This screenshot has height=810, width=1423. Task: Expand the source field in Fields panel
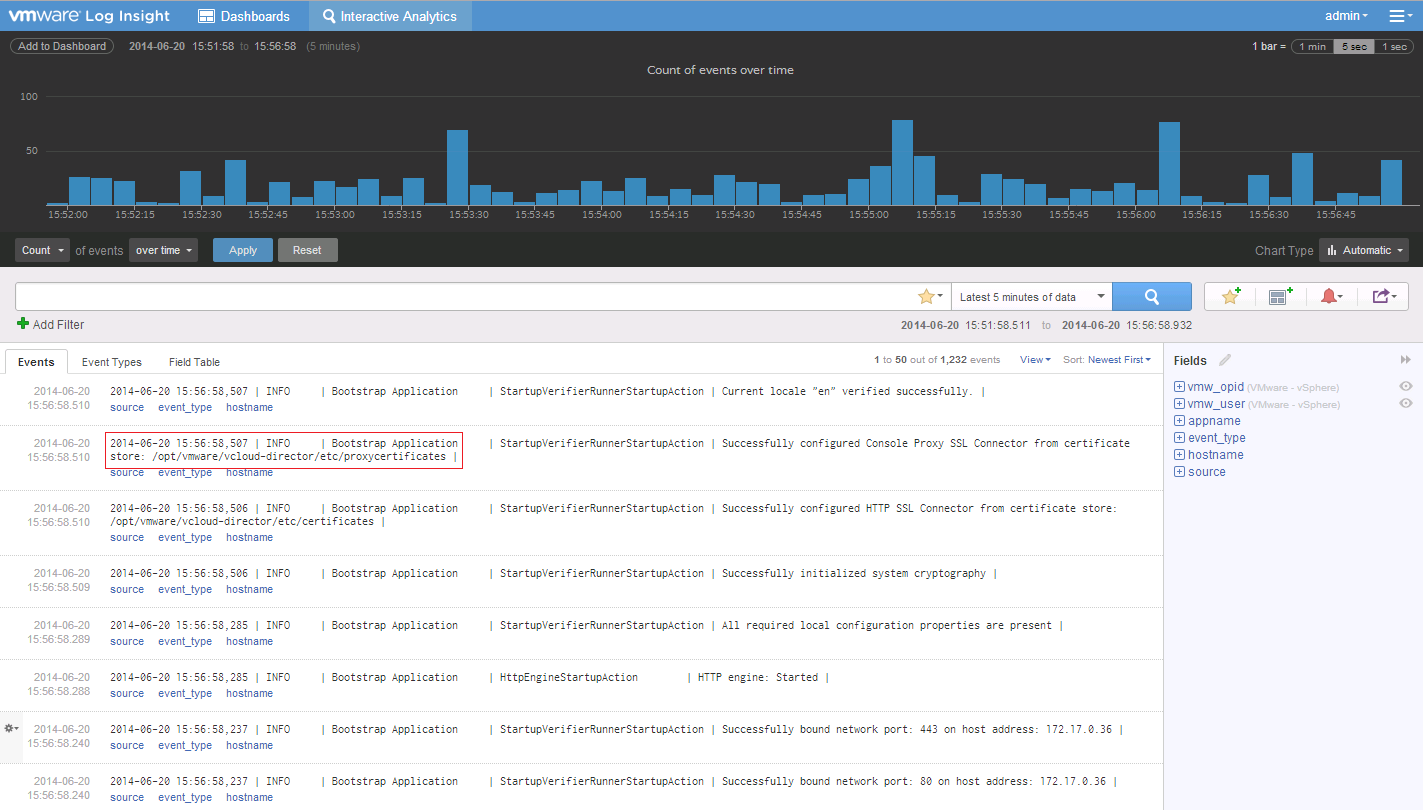pos(1179,472)
